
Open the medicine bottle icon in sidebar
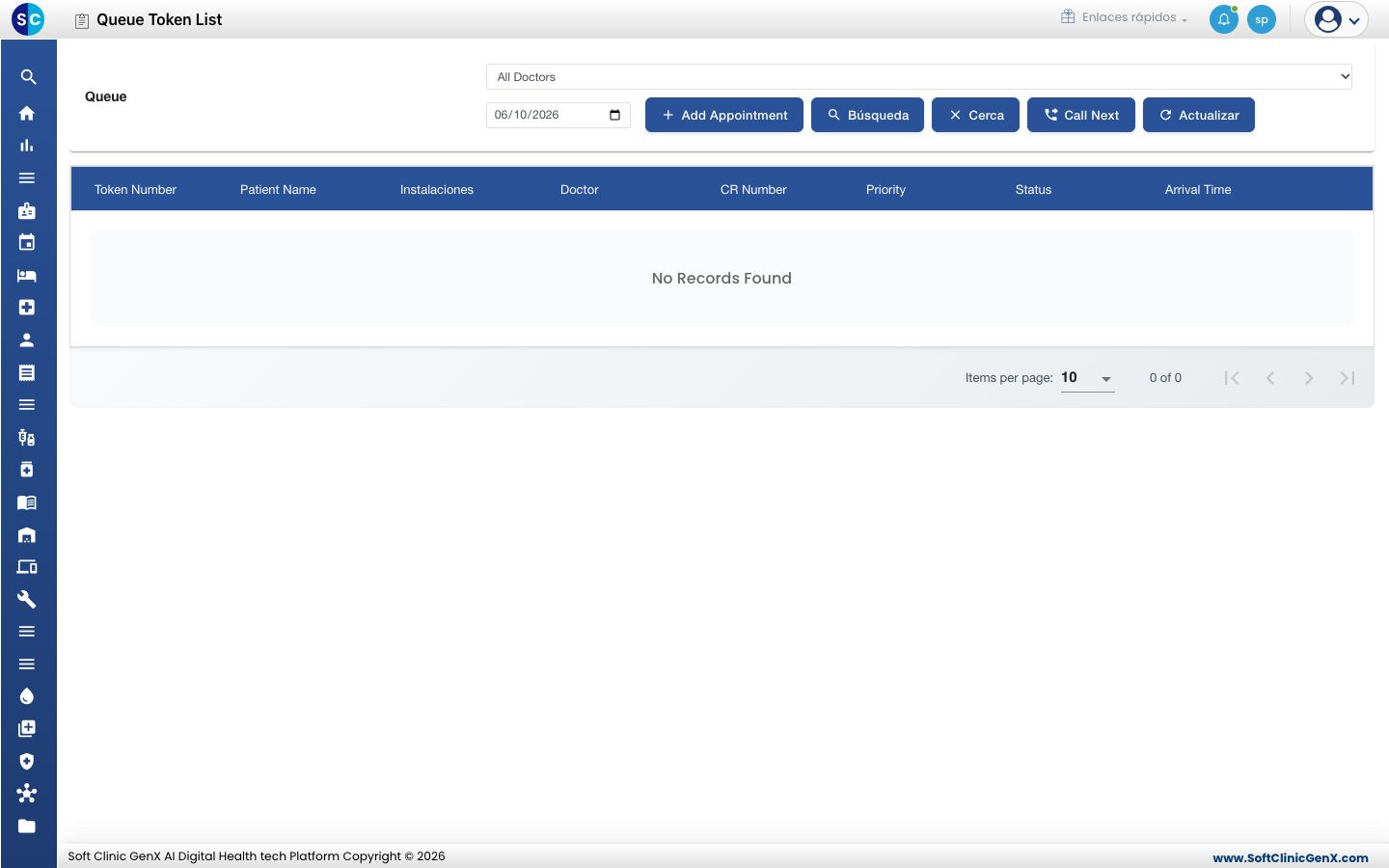(27, 470)
